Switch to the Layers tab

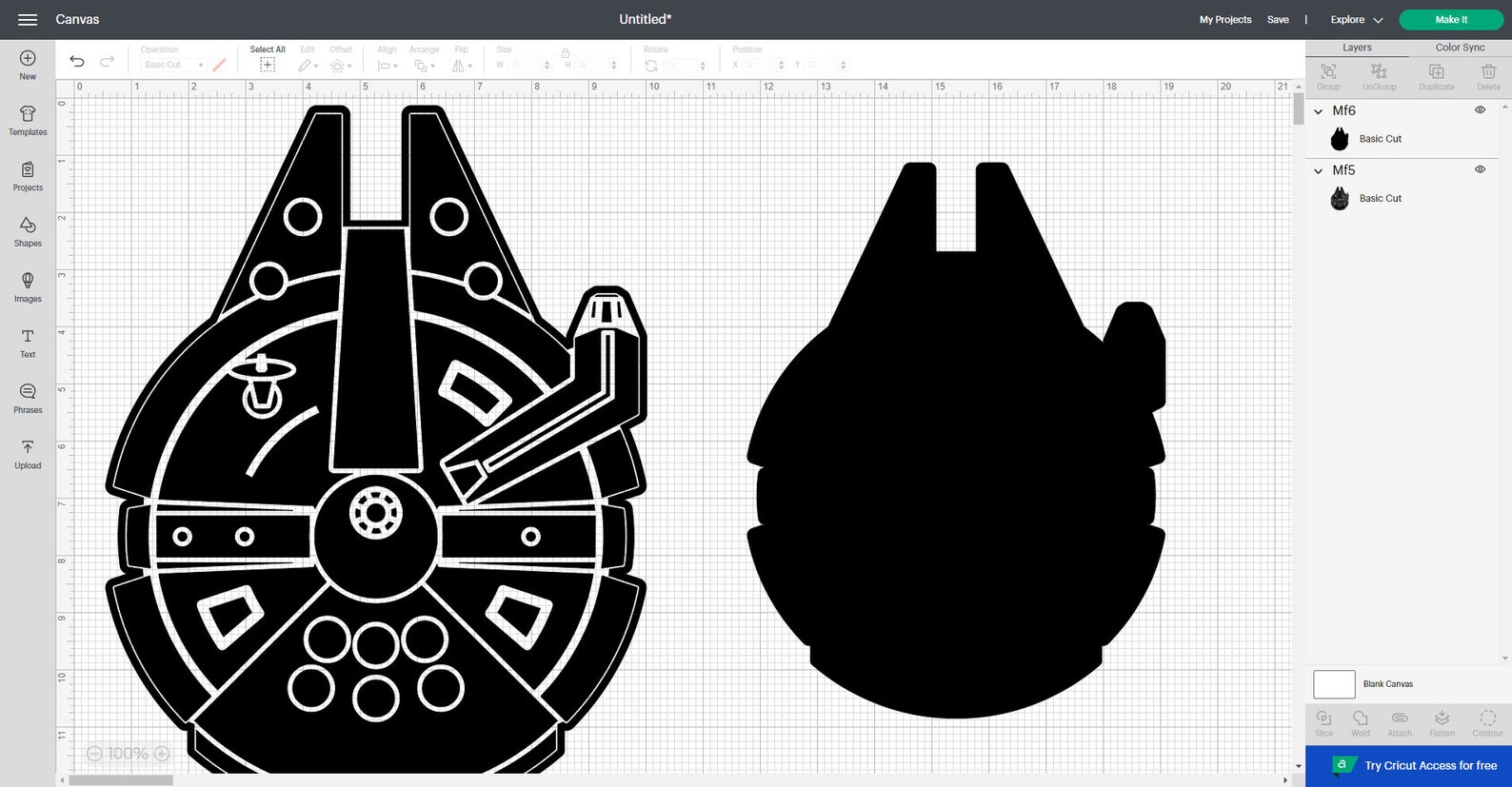coord(1357,48)
